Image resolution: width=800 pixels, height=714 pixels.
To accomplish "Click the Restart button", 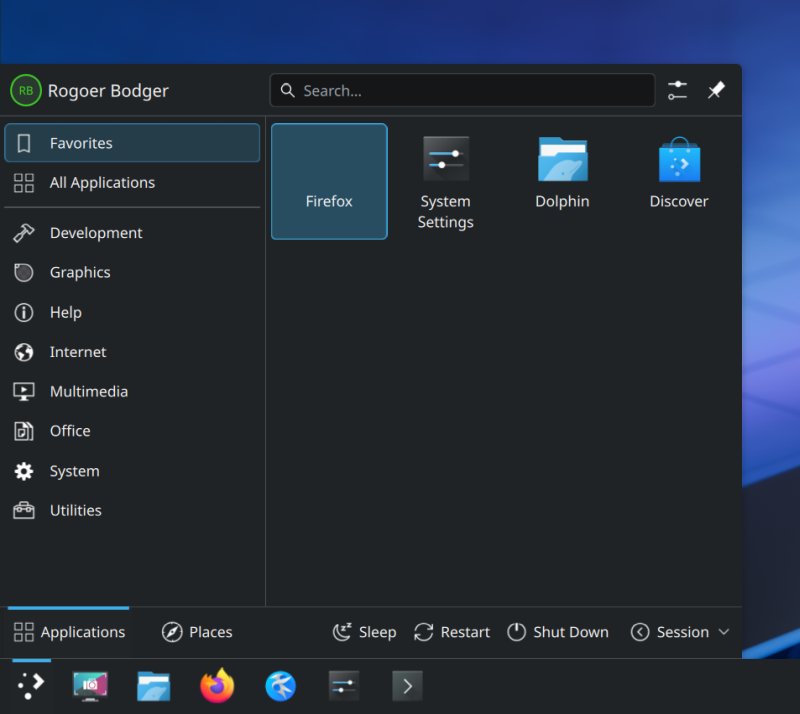I will click(x=452, y=632).
